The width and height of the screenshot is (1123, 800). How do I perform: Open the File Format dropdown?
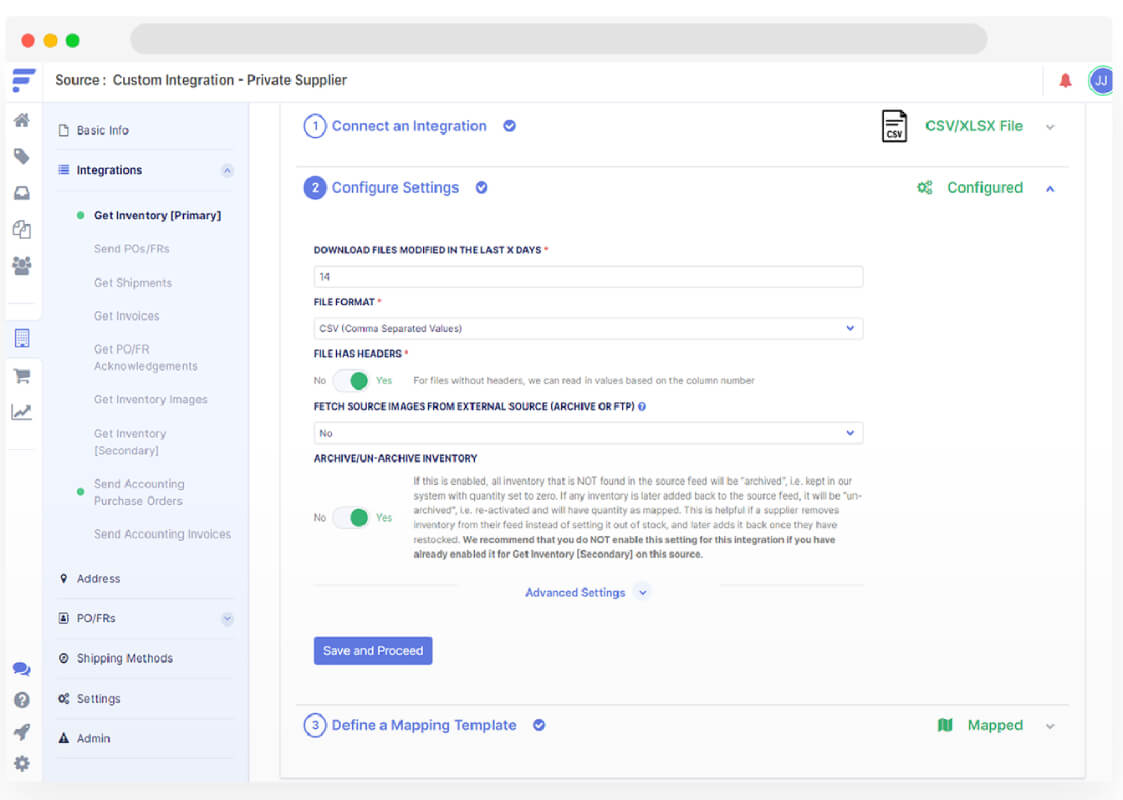588,328
